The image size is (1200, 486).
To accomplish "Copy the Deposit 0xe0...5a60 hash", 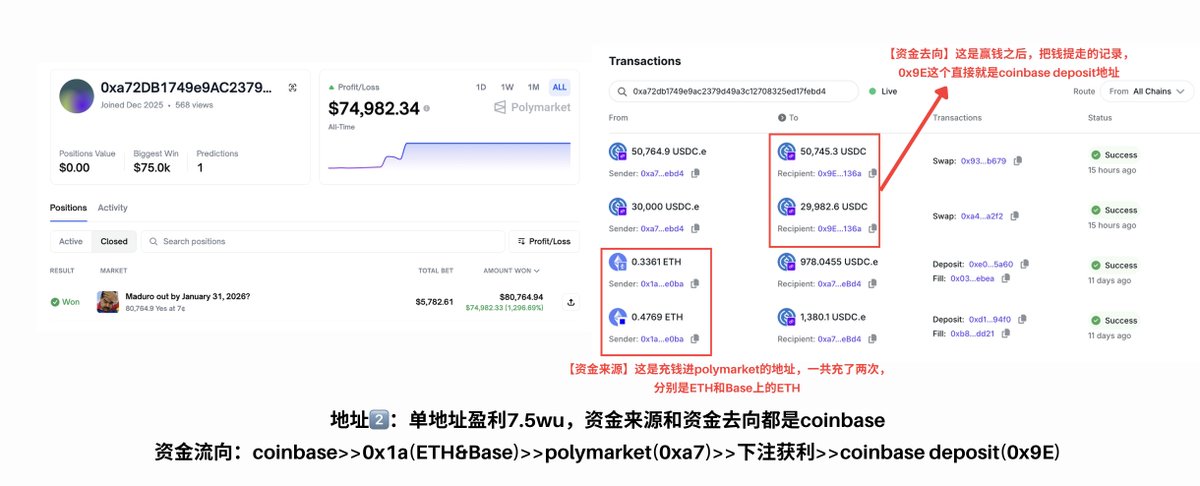I will [x=1025, y=265].
